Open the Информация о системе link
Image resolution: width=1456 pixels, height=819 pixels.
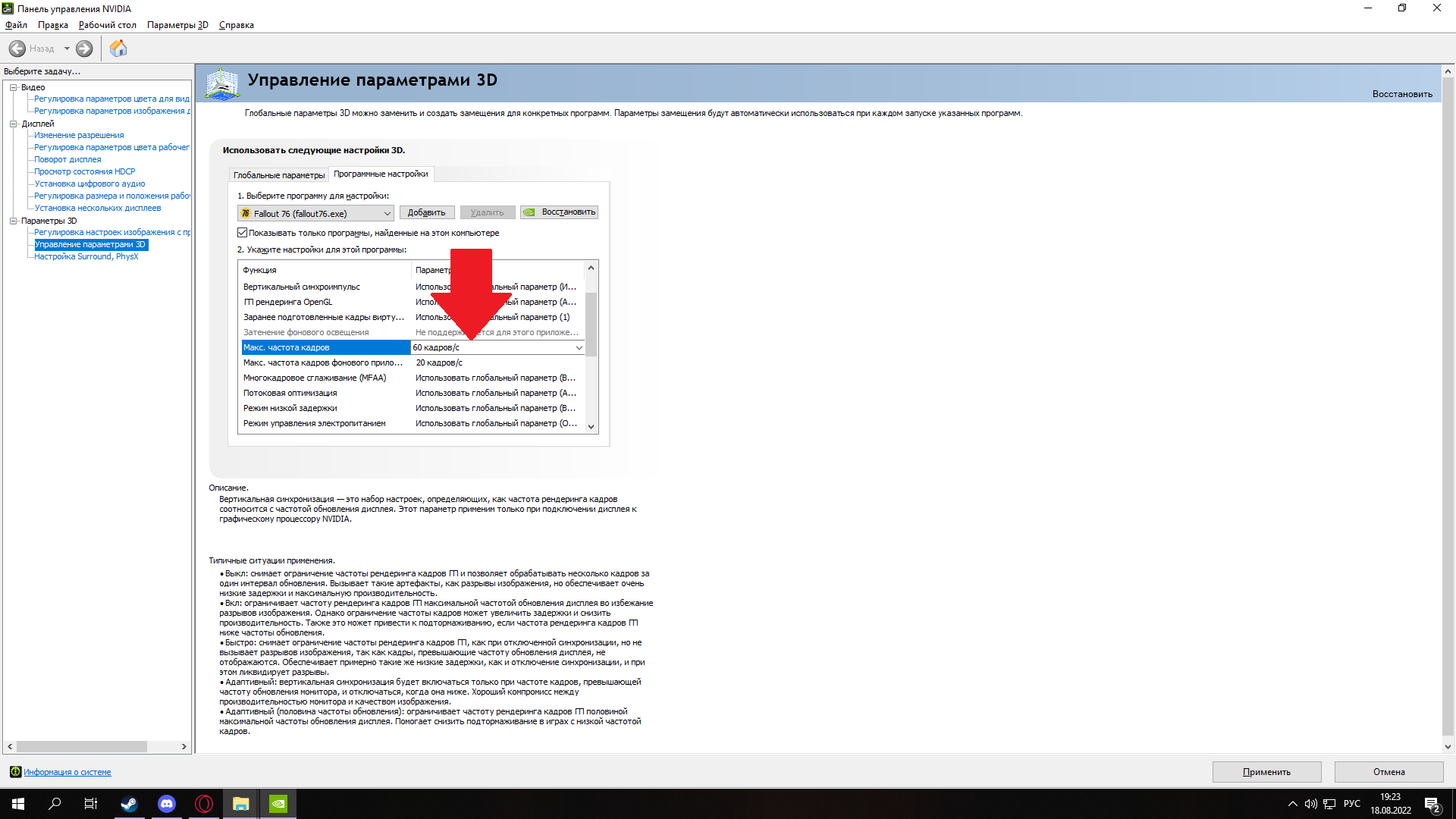(x=67, y=772)
